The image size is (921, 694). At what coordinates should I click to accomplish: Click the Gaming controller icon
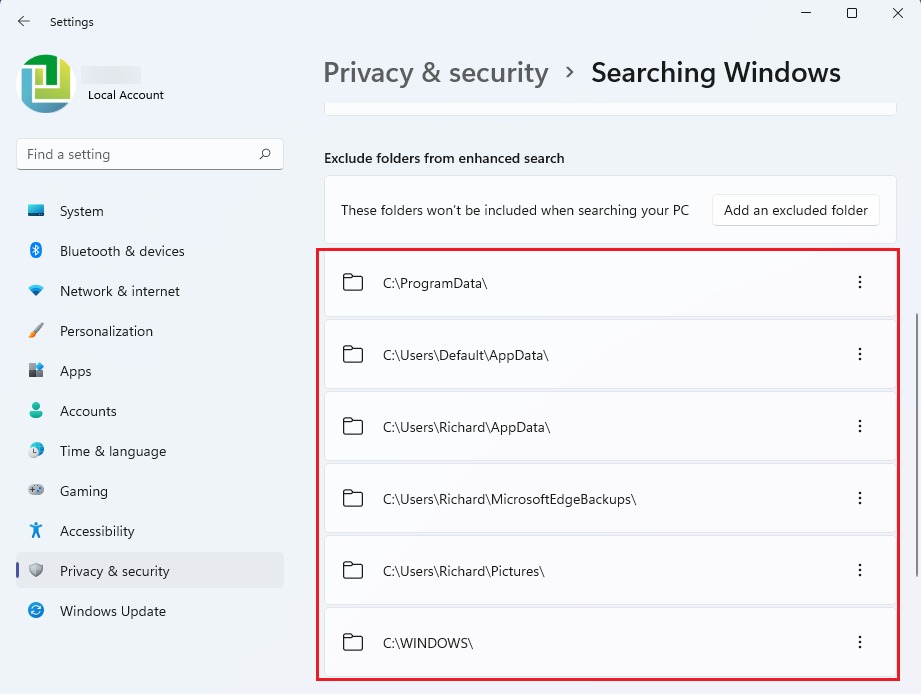tap(36, 490)
